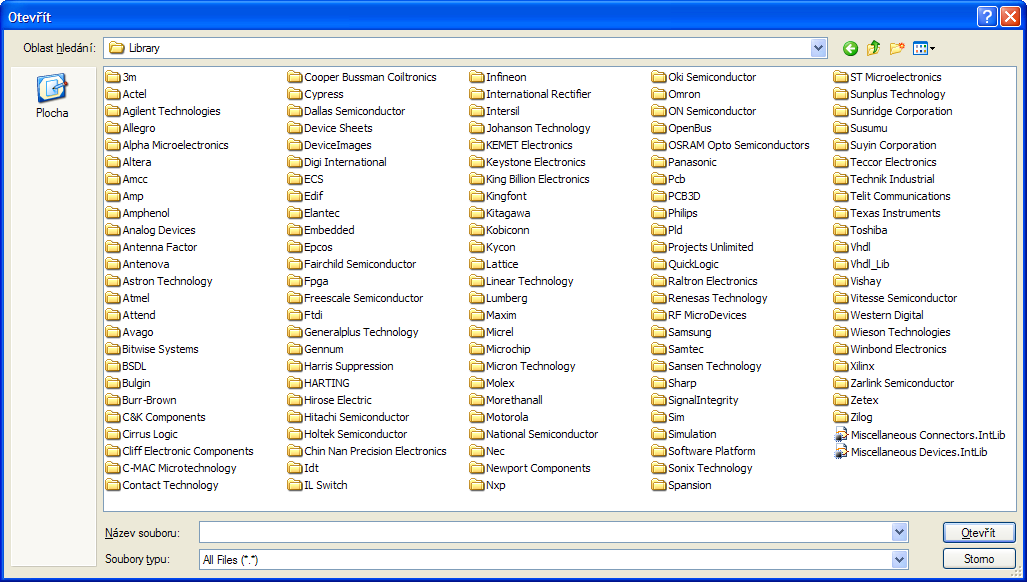Click inside the Název souboru text field
This screenshot has width=1027, height=582.
[545, 533]
